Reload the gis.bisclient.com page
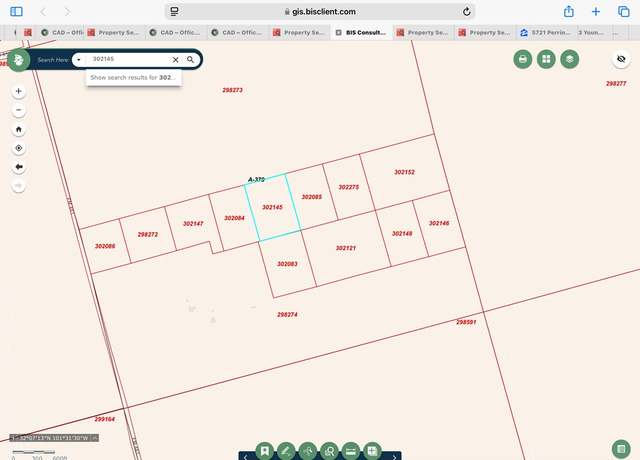Image resolution: width=640 pixels, height=460 pixels. click(x=467, y=11)
